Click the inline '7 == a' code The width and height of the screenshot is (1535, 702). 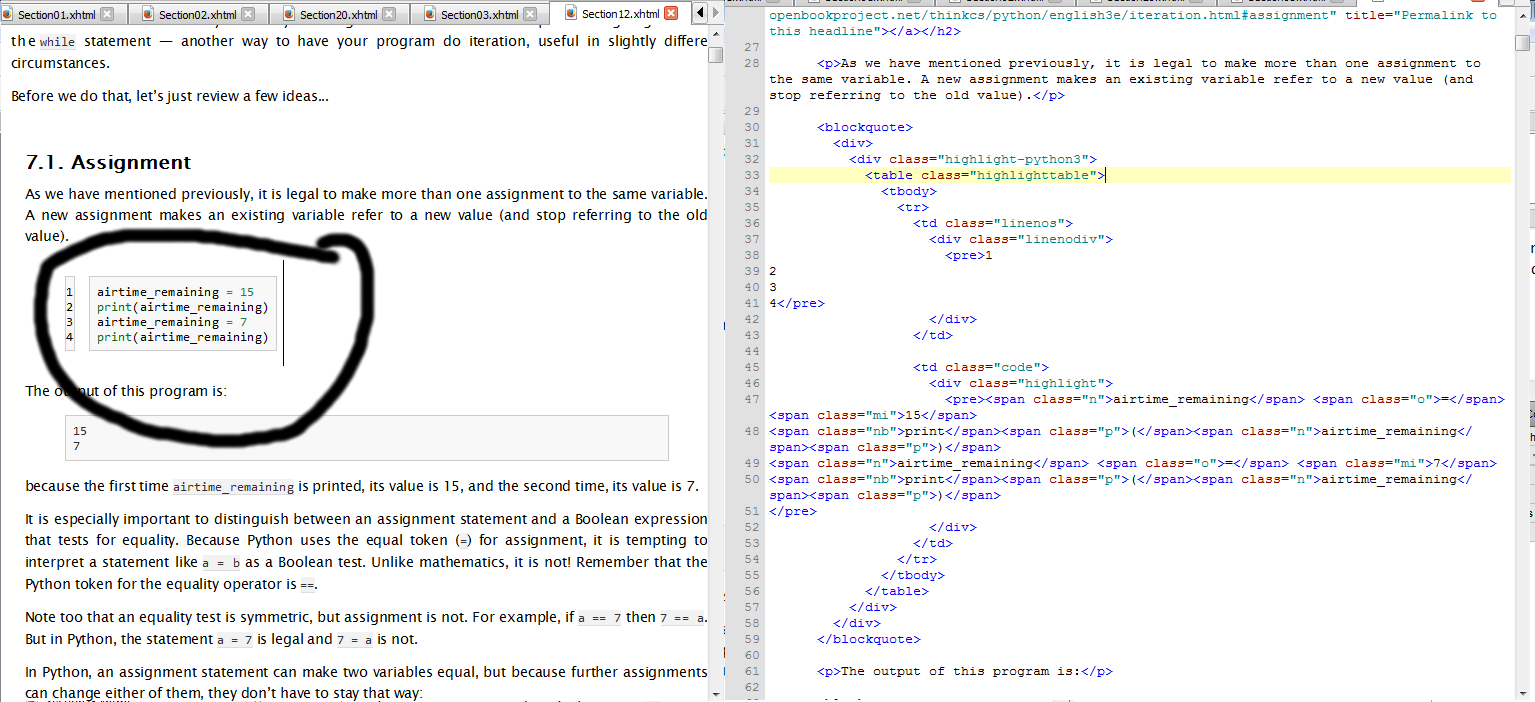682,619
